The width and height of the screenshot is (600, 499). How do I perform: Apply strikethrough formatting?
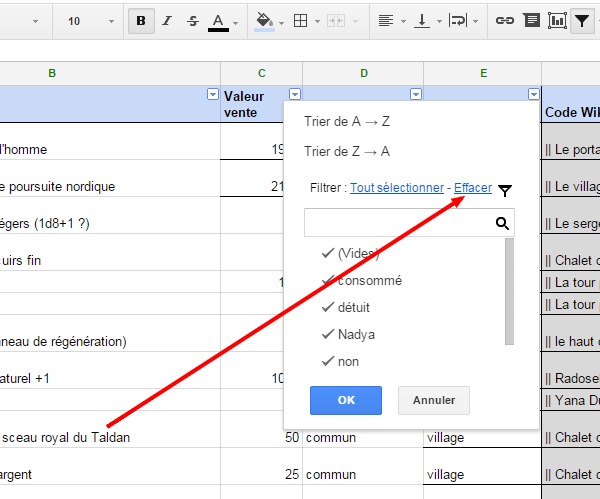pyautogui.click(x=192, y=20)
